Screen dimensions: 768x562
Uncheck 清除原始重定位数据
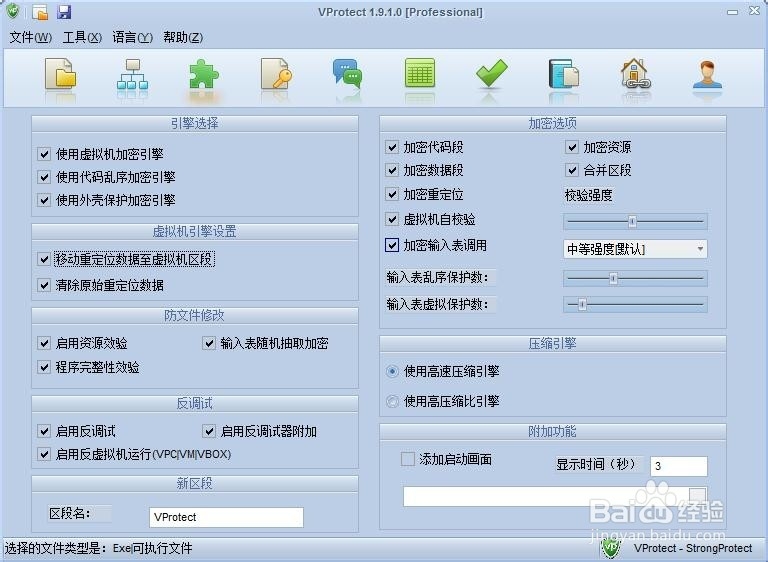[44, 285]
